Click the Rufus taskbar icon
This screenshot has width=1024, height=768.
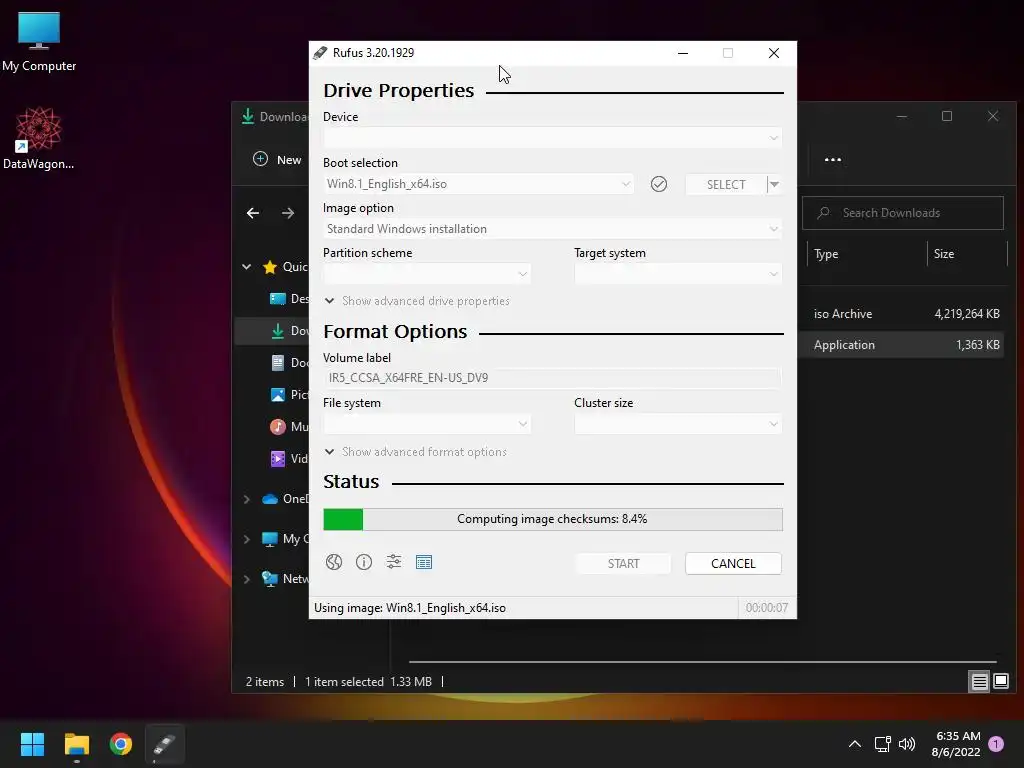click(165, 744)
